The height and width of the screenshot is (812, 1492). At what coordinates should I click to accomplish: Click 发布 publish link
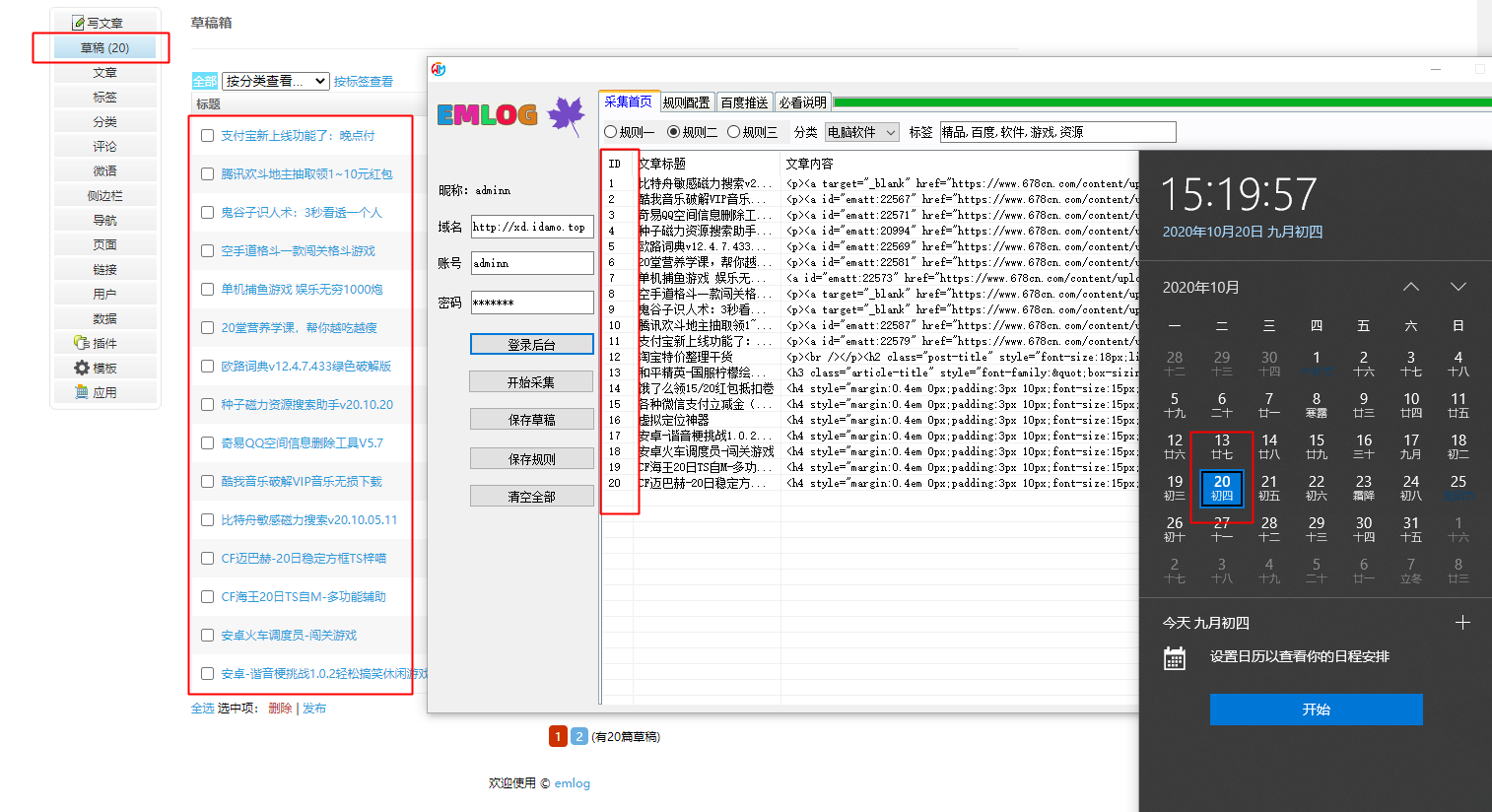(314, 709)
